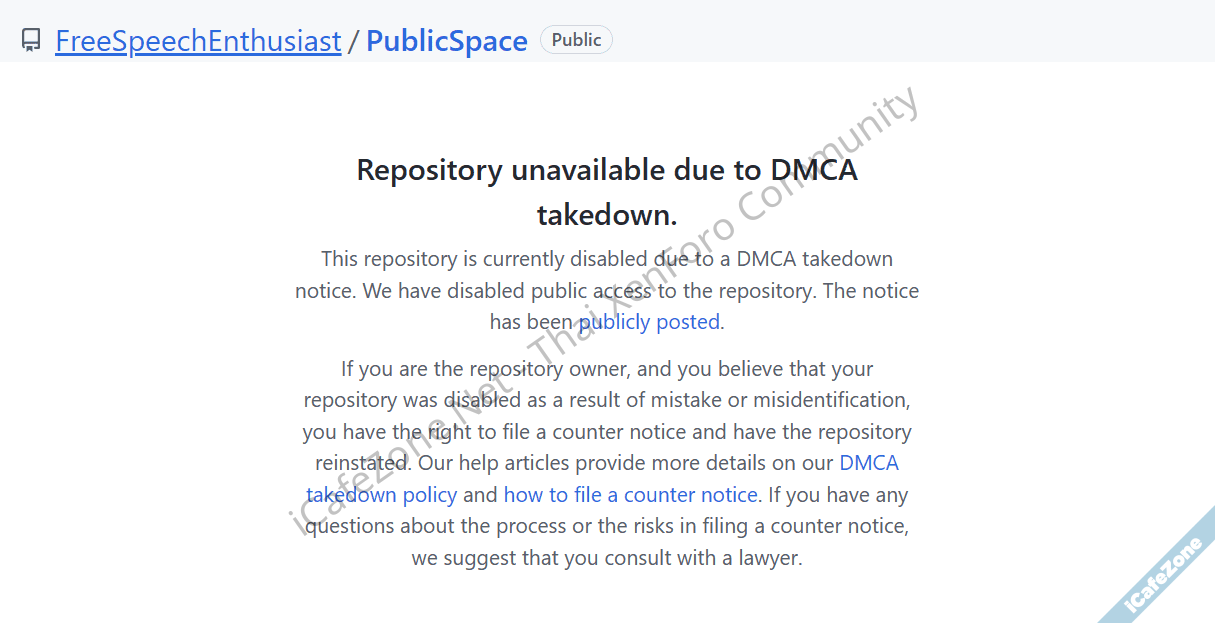Click the blue iCafeZone corner ribbon
Image resolution: width=1215 pixels, height=623 pixels.
[x=1163, y=573]
